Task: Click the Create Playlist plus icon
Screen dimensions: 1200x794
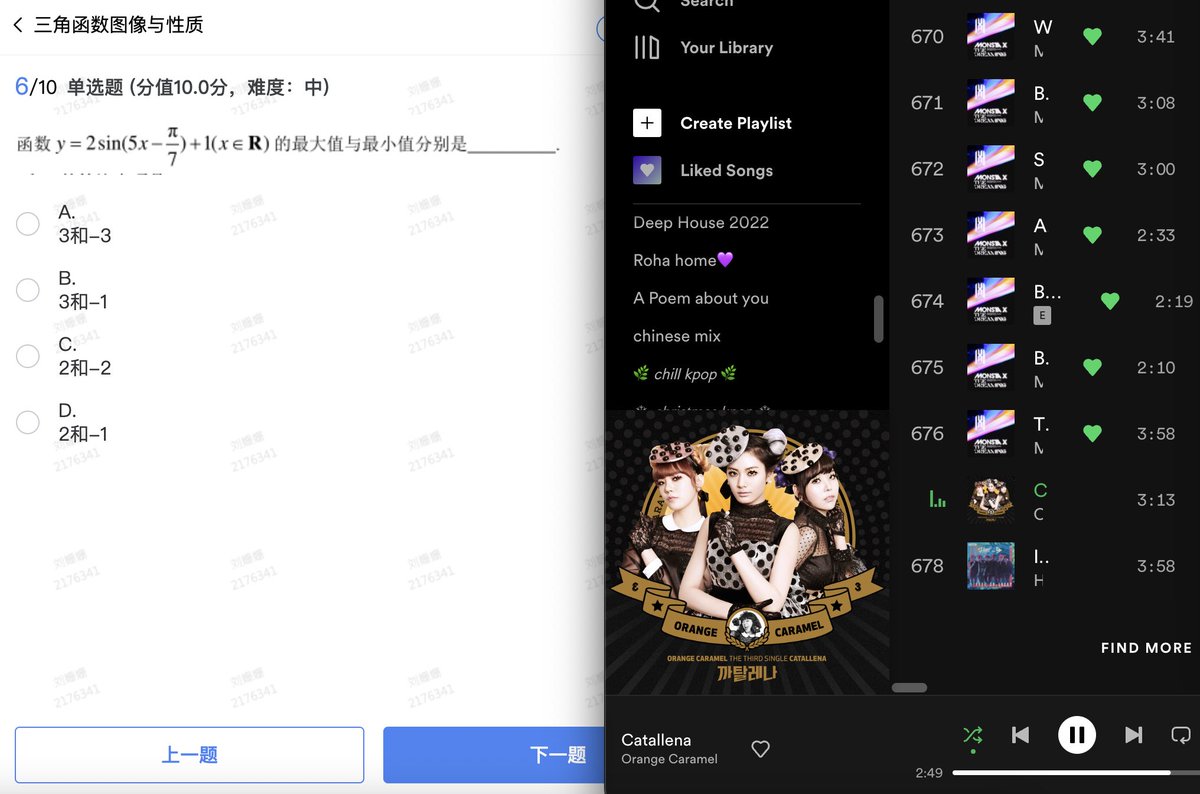Action: pyautogui.click(x=647, y=123)
